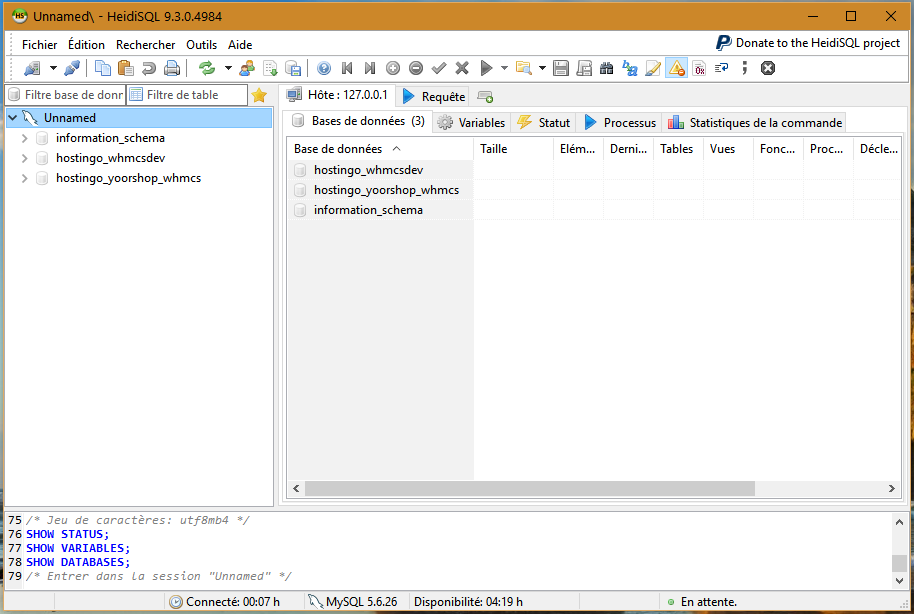Click the find text binoculars icon
This screenshot has height=614, width=914.
(x=607, y=68)
